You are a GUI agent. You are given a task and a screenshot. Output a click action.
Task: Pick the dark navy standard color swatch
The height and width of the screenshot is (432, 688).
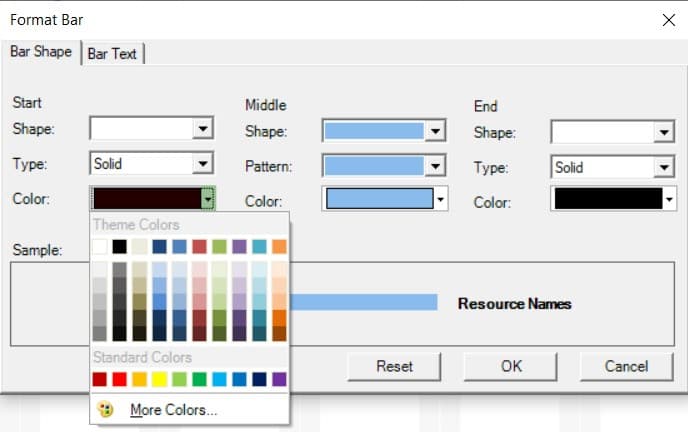click(x=259, y=379)
